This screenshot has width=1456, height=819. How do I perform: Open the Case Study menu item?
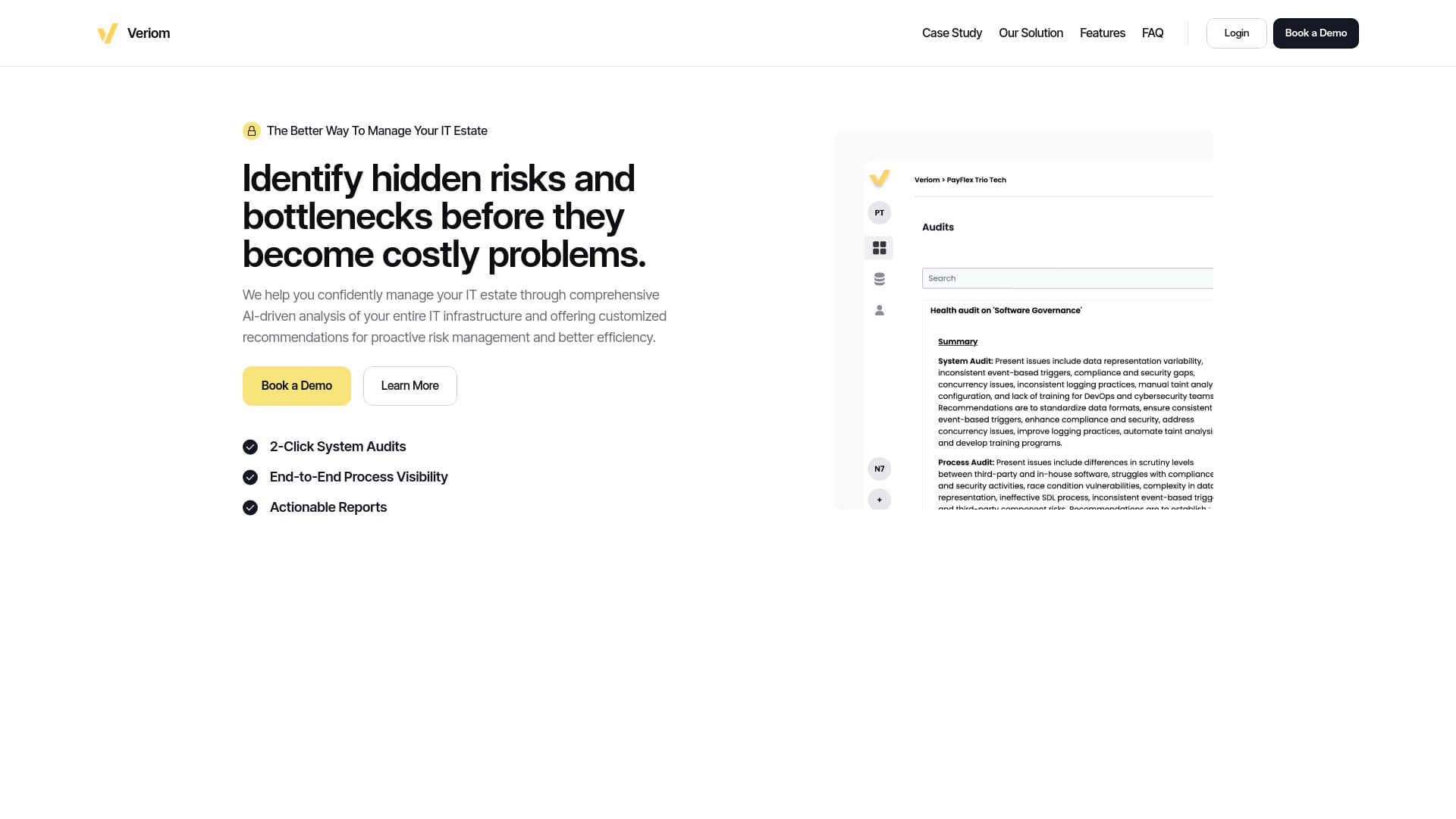[952, 33]
